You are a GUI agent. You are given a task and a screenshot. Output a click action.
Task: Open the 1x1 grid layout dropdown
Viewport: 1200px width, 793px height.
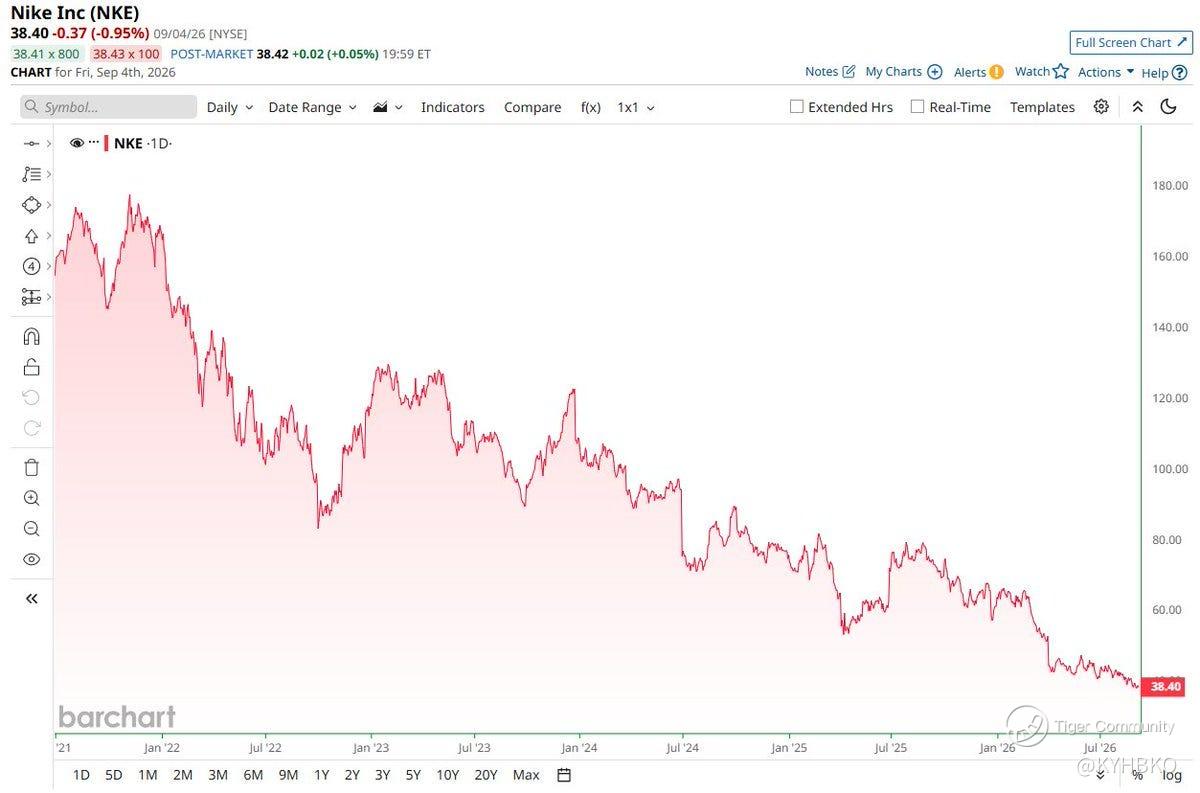click(x=636, y=107)
